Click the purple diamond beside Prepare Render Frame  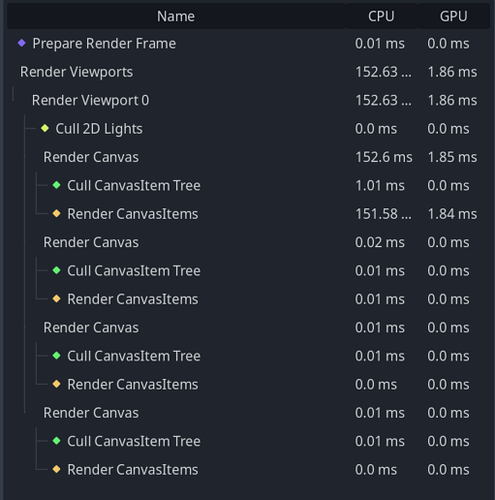(x=22, y=43)
